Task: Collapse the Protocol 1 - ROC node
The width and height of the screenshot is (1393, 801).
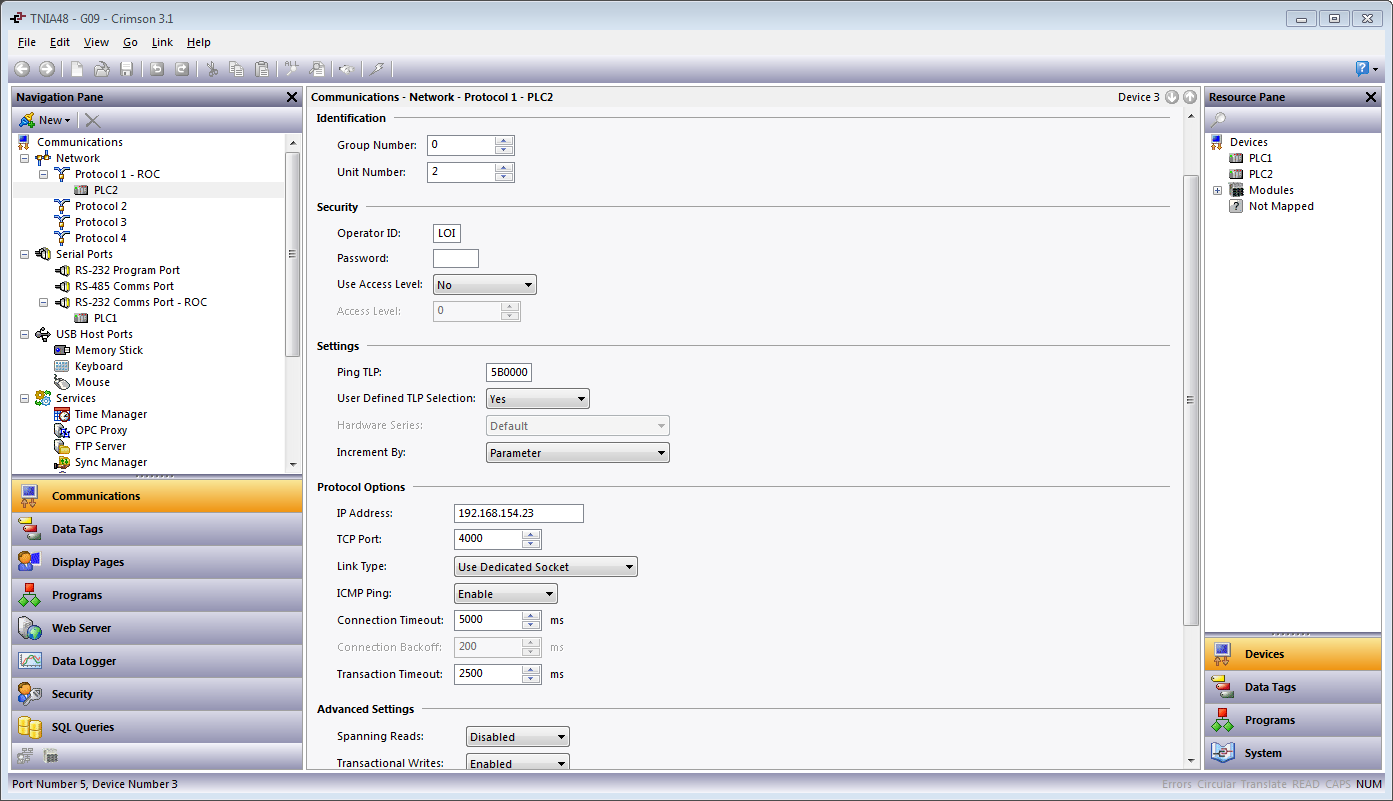Action: coord(43,174)
